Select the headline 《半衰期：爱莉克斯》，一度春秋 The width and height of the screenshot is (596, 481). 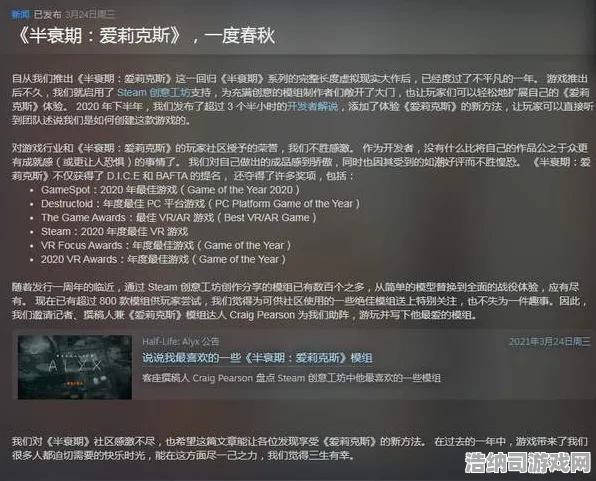coord(145,36)
